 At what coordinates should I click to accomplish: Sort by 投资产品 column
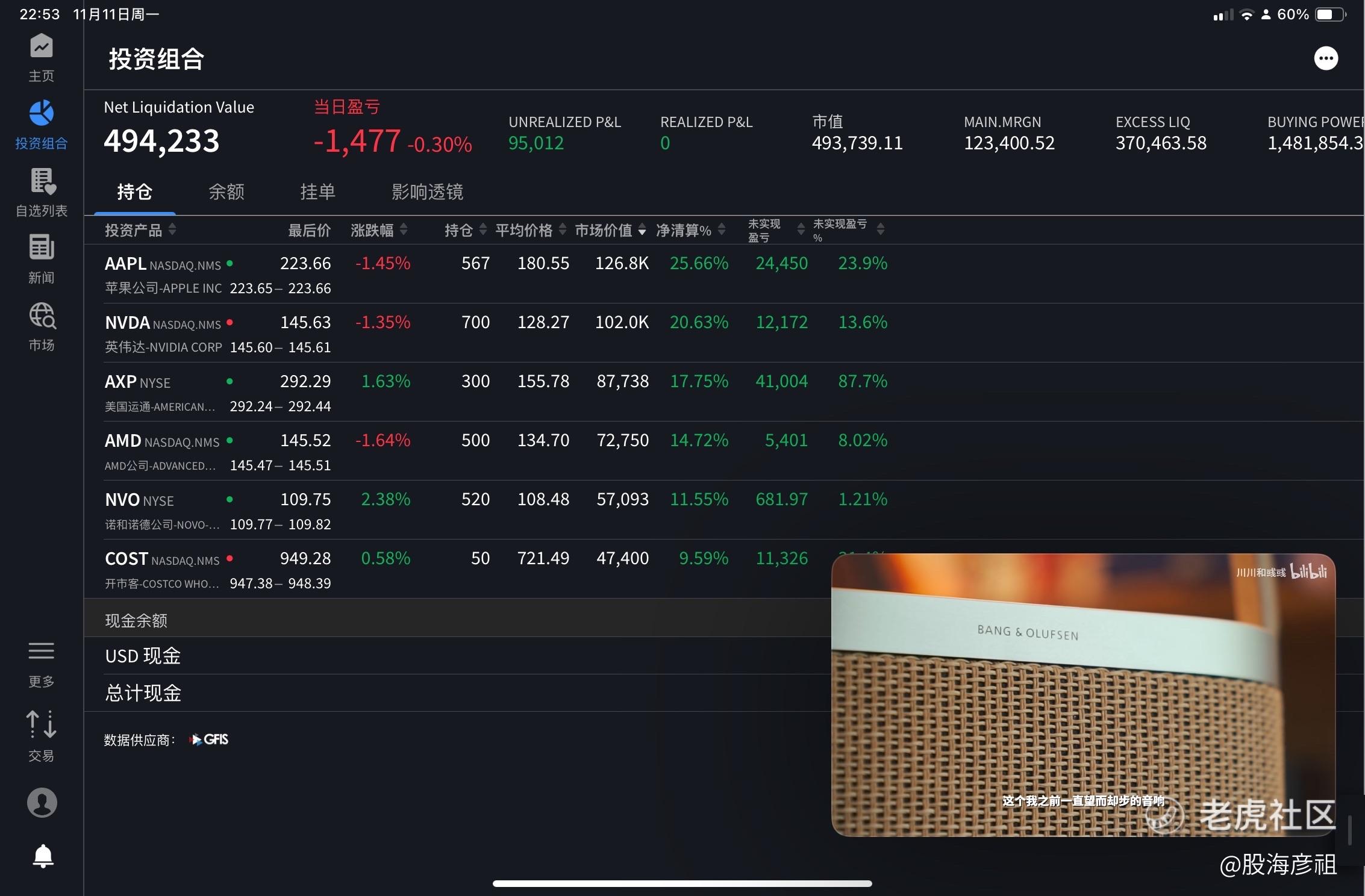coord(140,230)
